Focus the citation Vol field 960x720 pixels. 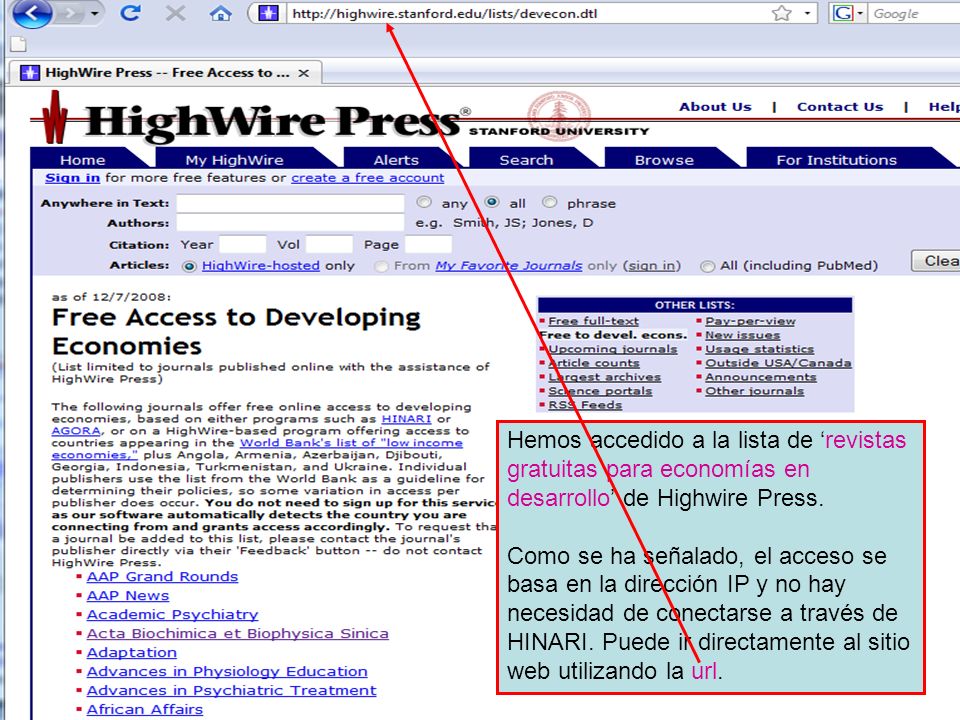click(329, 244)
